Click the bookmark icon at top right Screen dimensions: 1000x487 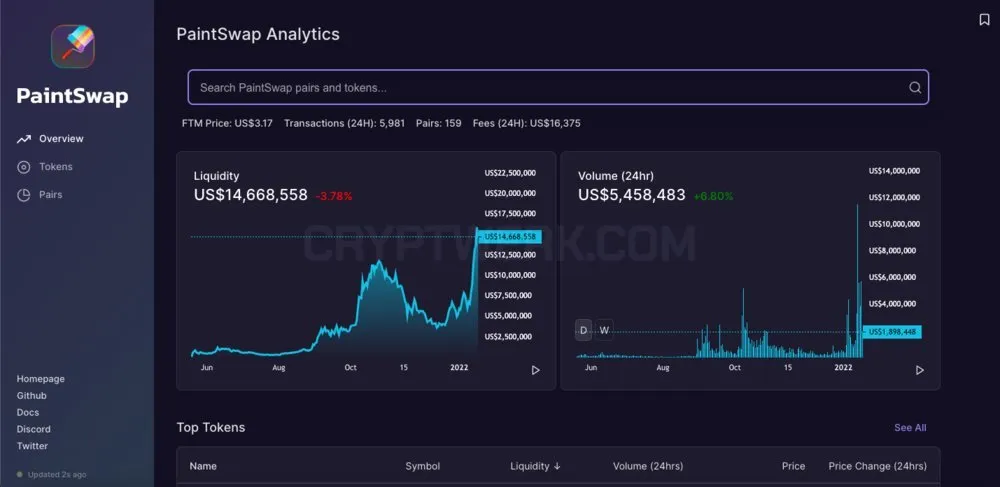(984, 20)
